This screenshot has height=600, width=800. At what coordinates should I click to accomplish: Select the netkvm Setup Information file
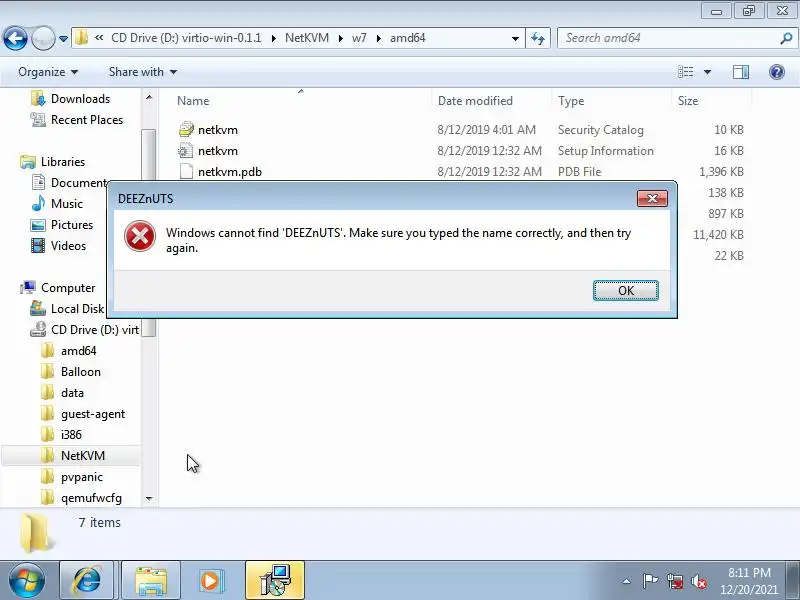tap(218, 151)
